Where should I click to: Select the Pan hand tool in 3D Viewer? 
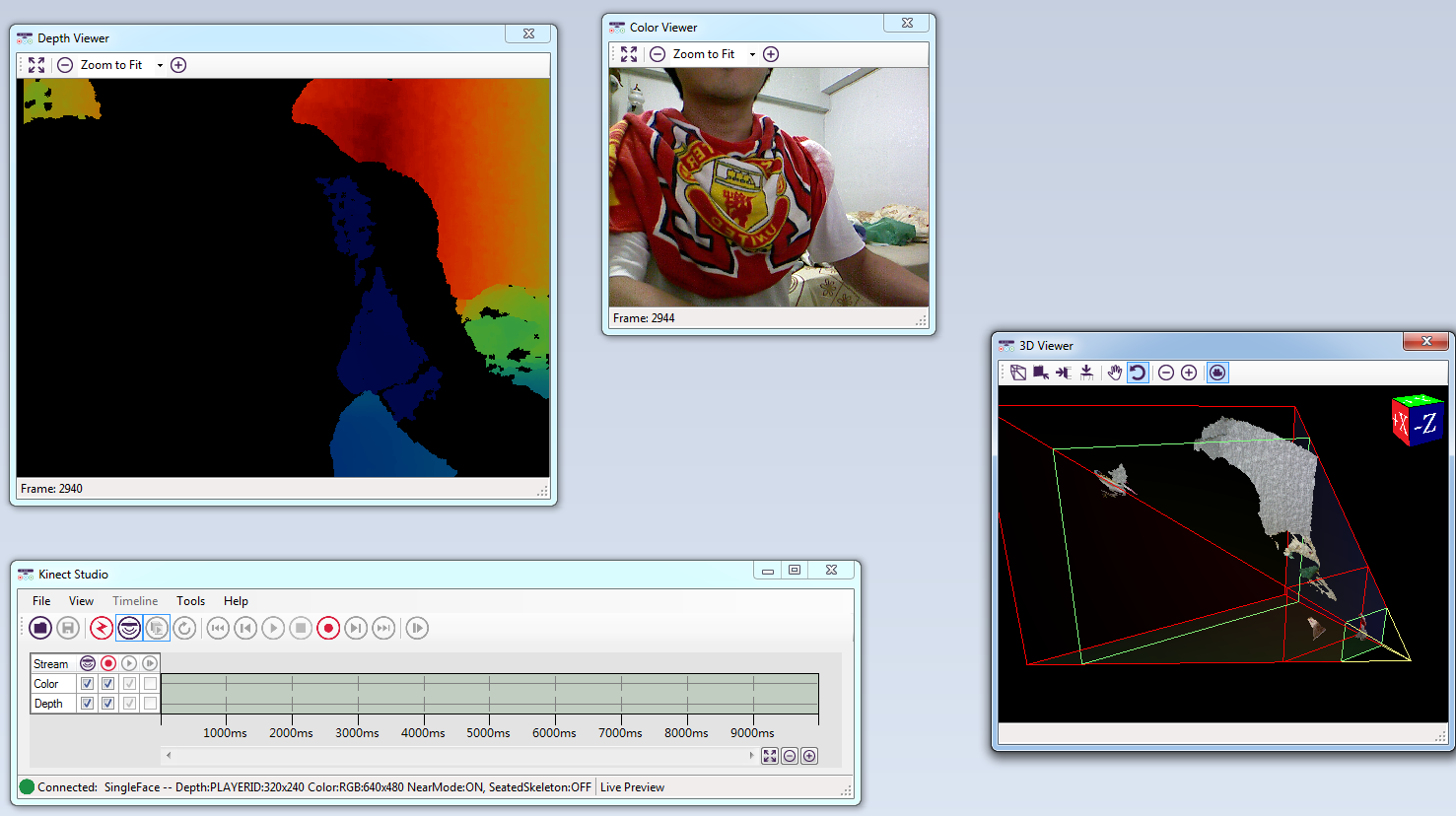(1115, 373)
